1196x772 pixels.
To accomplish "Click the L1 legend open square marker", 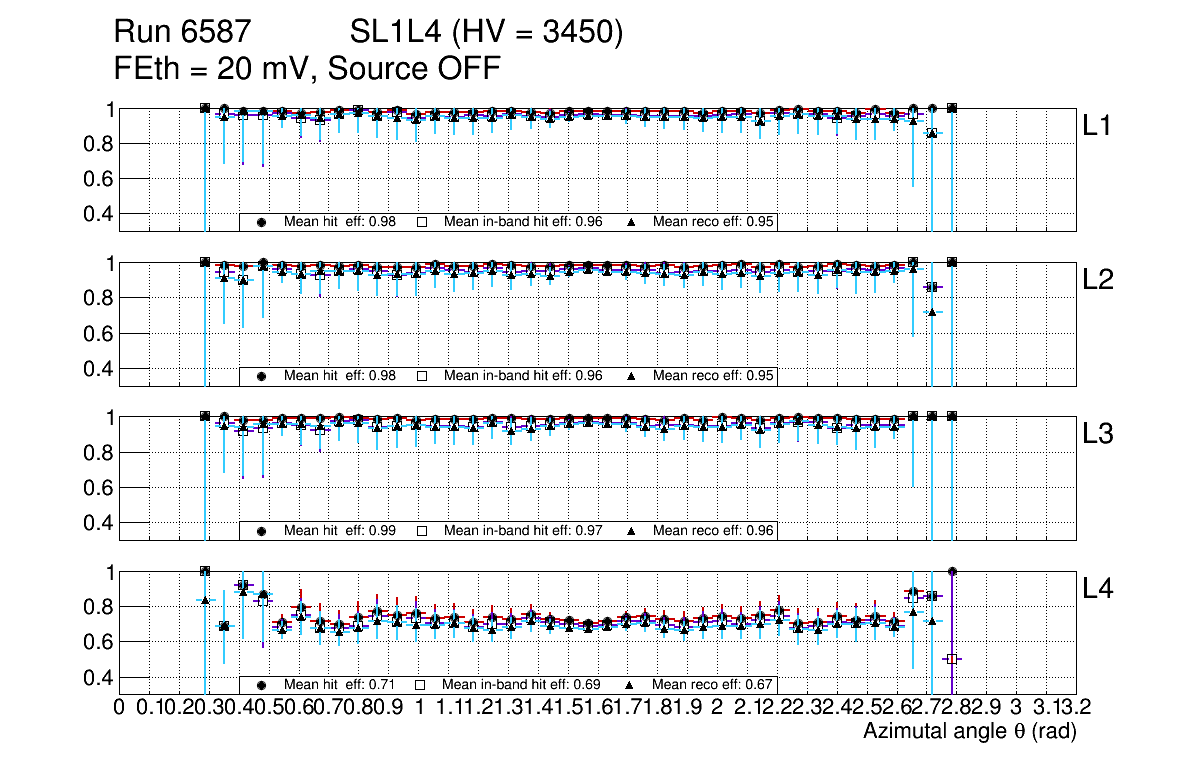I will coord(421,222).
